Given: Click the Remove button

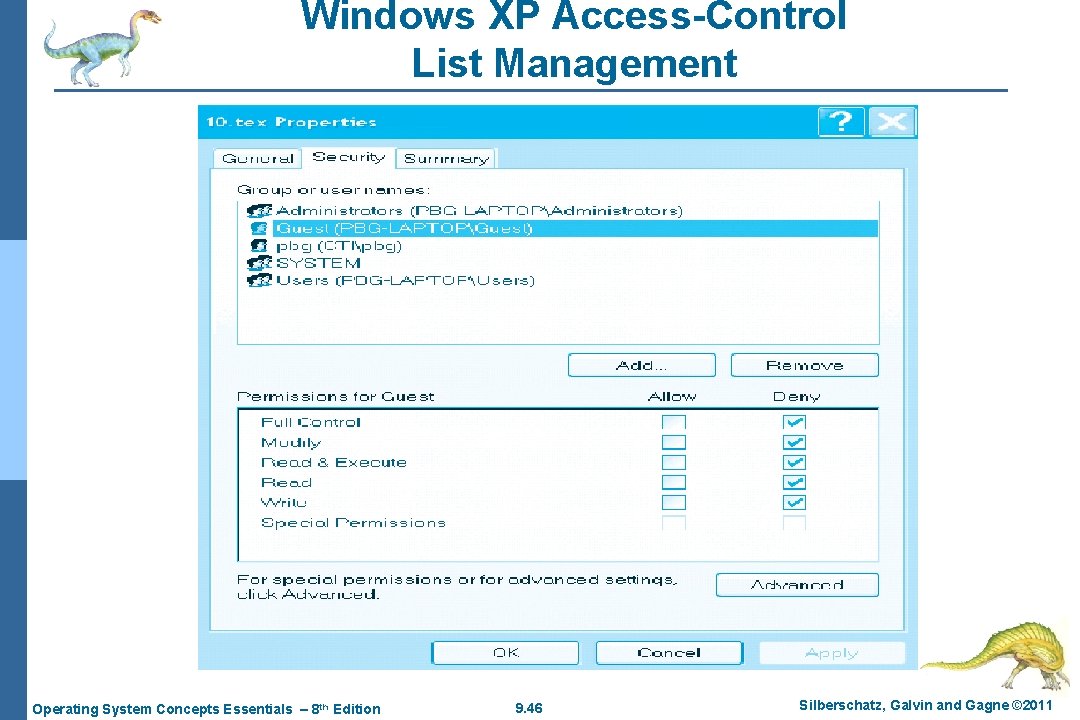Looking at the screenshot, I should [804, 365].
